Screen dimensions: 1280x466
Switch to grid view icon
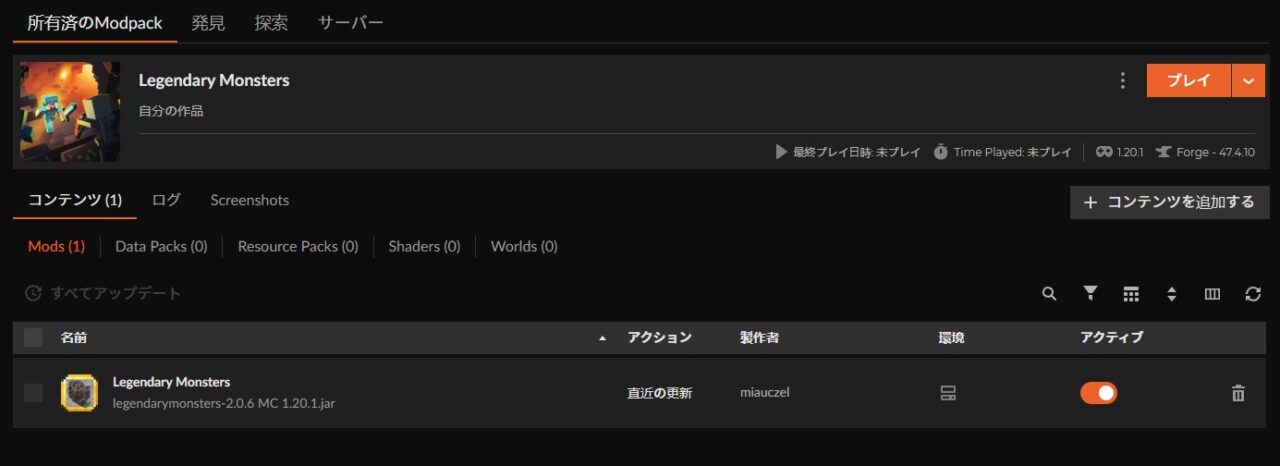point(1131,294)
